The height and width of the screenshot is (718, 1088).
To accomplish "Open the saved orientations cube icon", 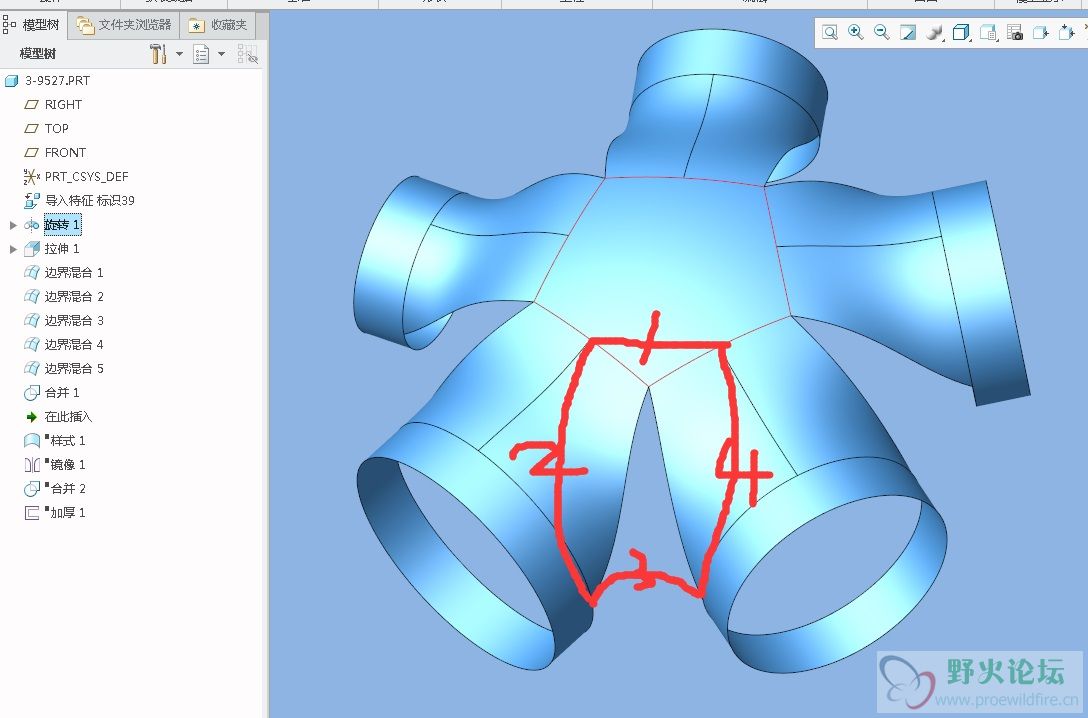I will tap(961, 32).
